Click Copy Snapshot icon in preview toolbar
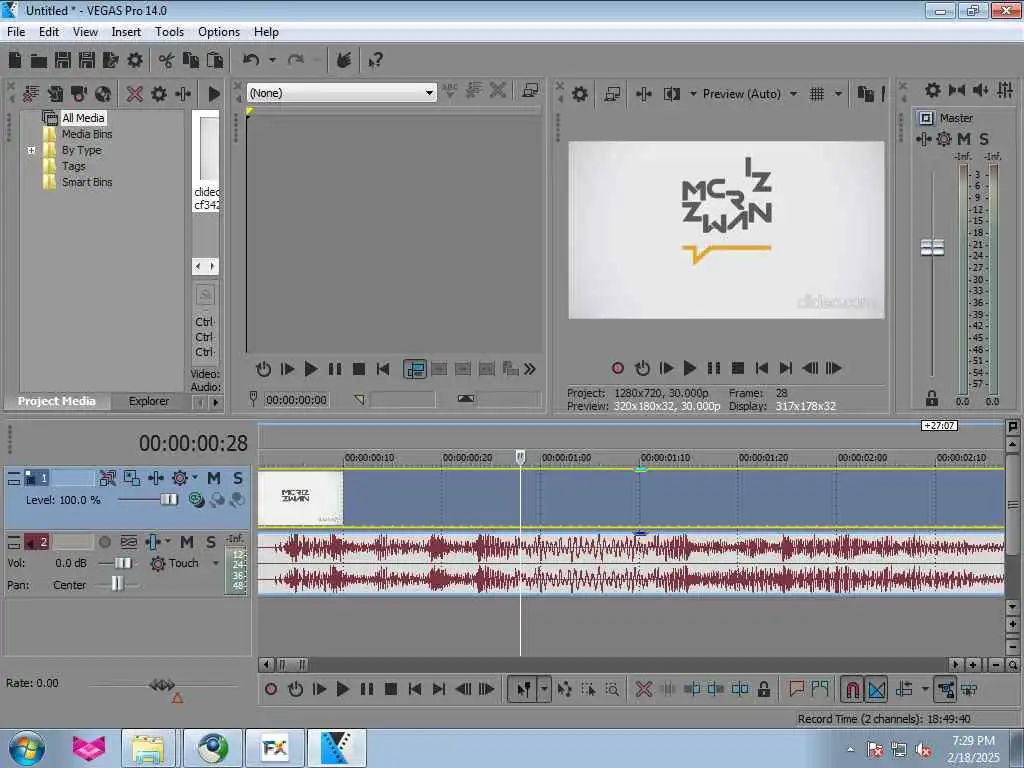 click(x=865, y=94)
